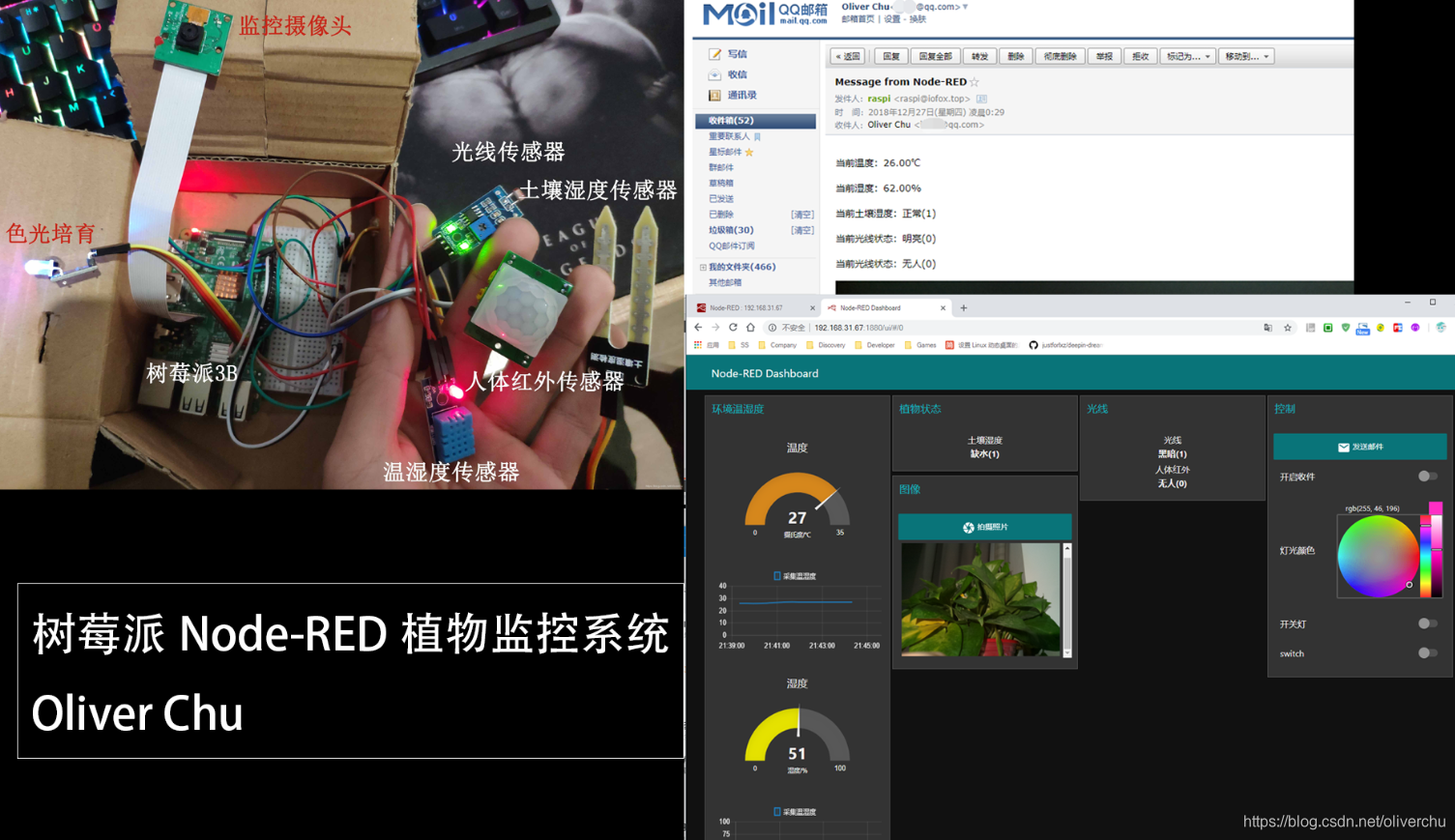Close the 'Node-RED Dashboard' tab

click(x=943, y=308)
